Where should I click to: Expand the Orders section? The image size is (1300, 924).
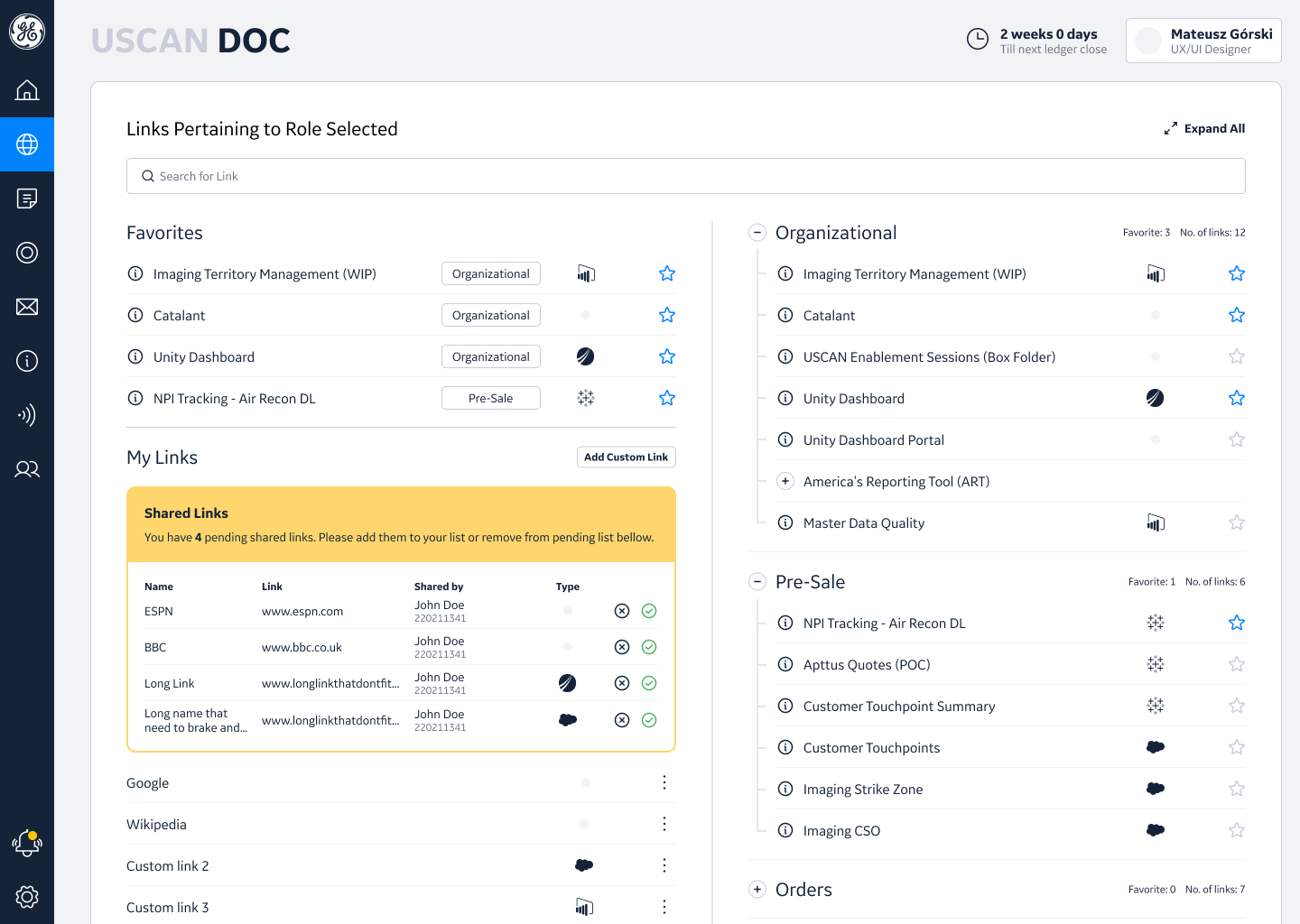pyautogui.click(x=757, y=890)
